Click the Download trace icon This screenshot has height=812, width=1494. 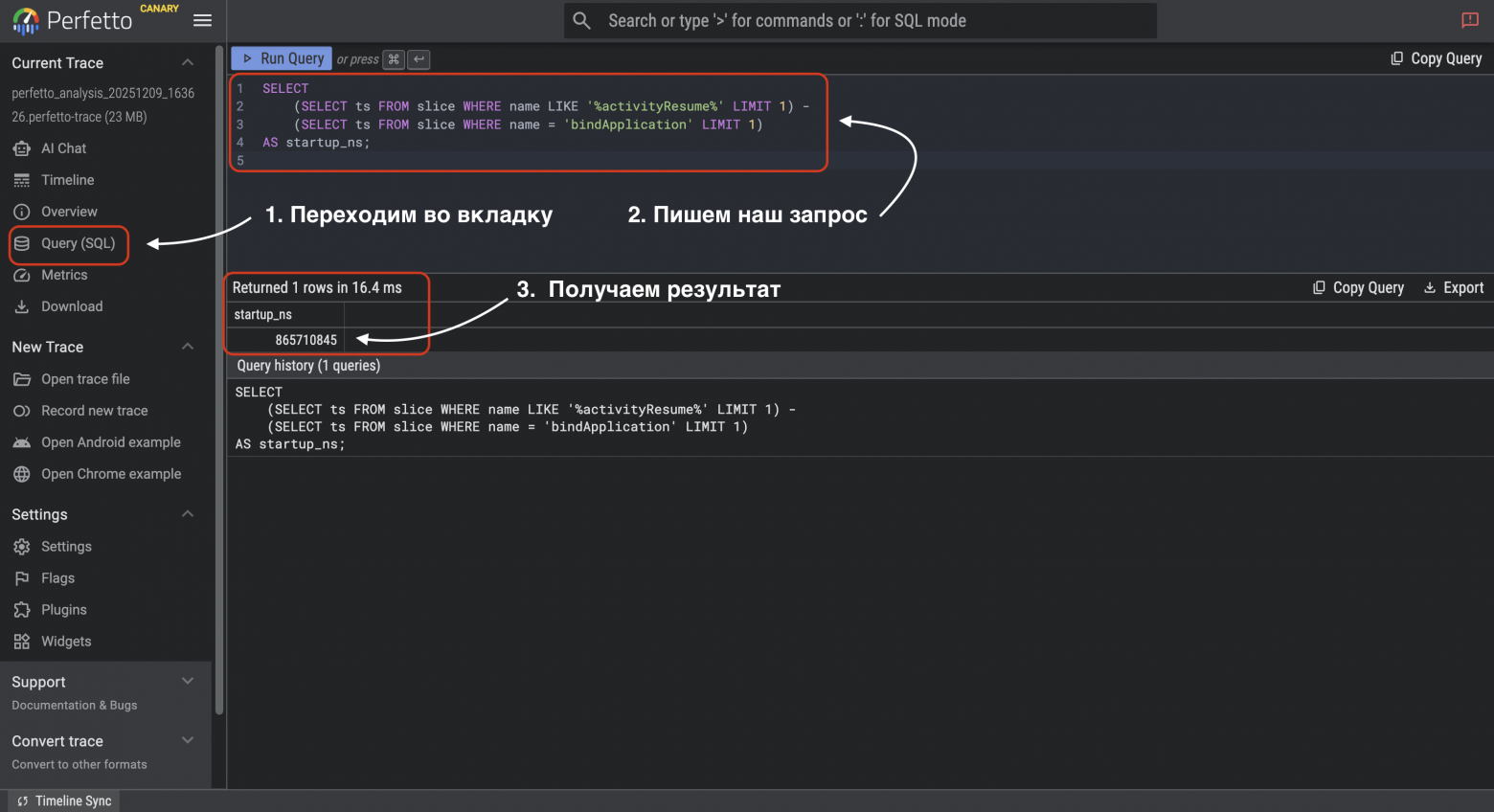click(x=22, y=306)
